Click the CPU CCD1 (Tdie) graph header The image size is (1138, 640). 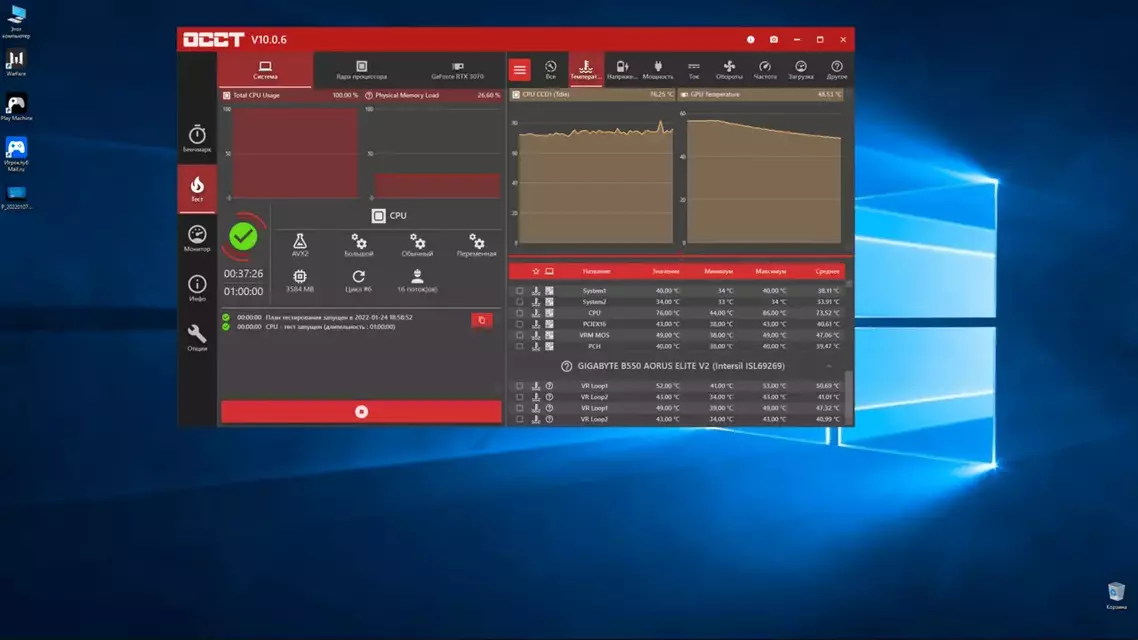point(593,94)
